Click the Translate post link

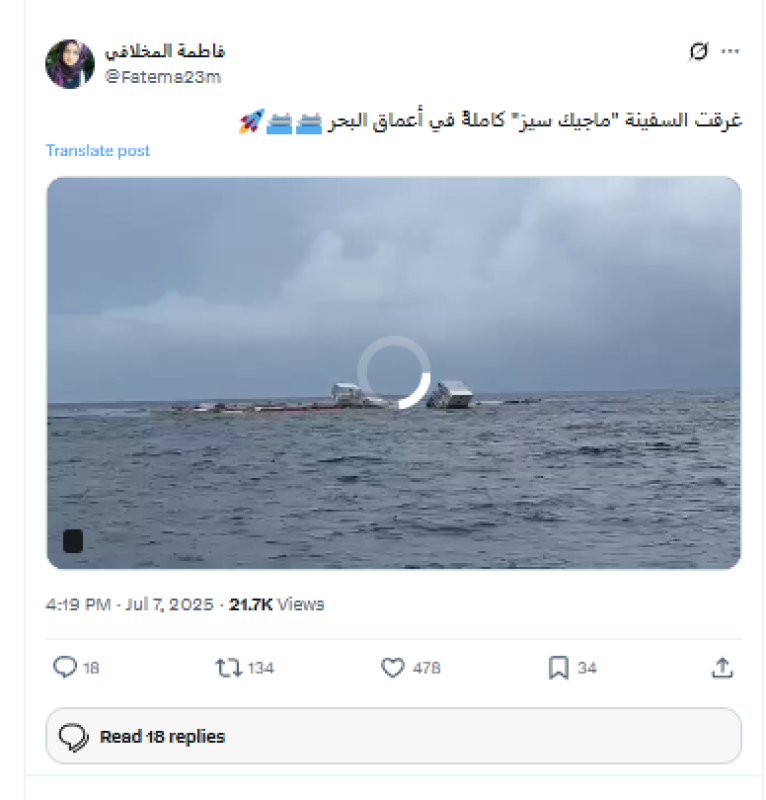coord(97,151)
